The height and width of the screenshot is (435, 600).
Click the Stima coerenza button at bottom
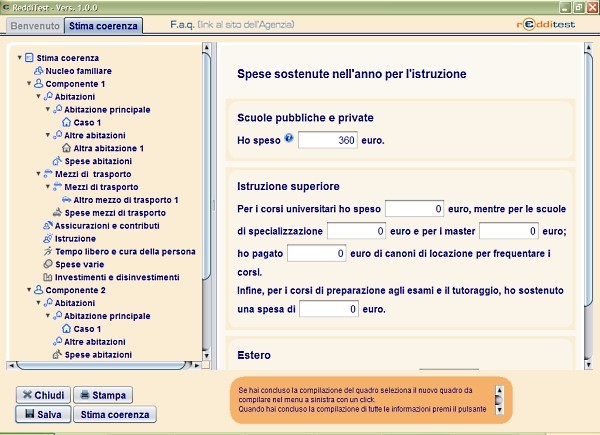tap(115, 414)
